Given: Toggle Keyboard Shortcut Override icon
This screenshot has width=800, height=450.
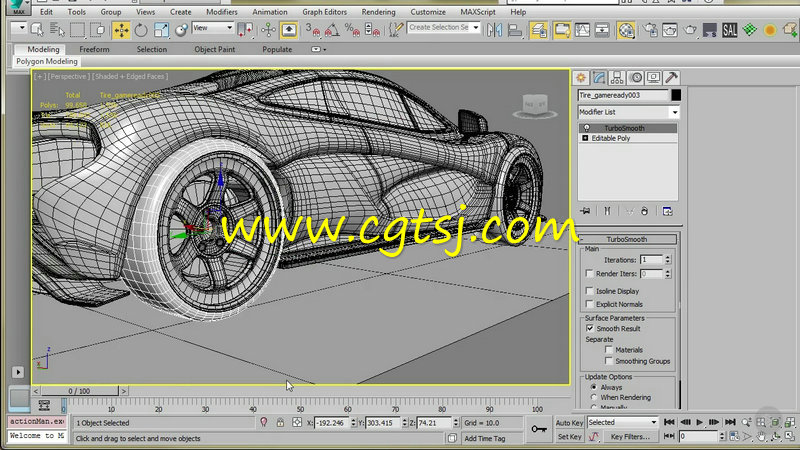Looking at the screenshot, I should coord(289,30).
